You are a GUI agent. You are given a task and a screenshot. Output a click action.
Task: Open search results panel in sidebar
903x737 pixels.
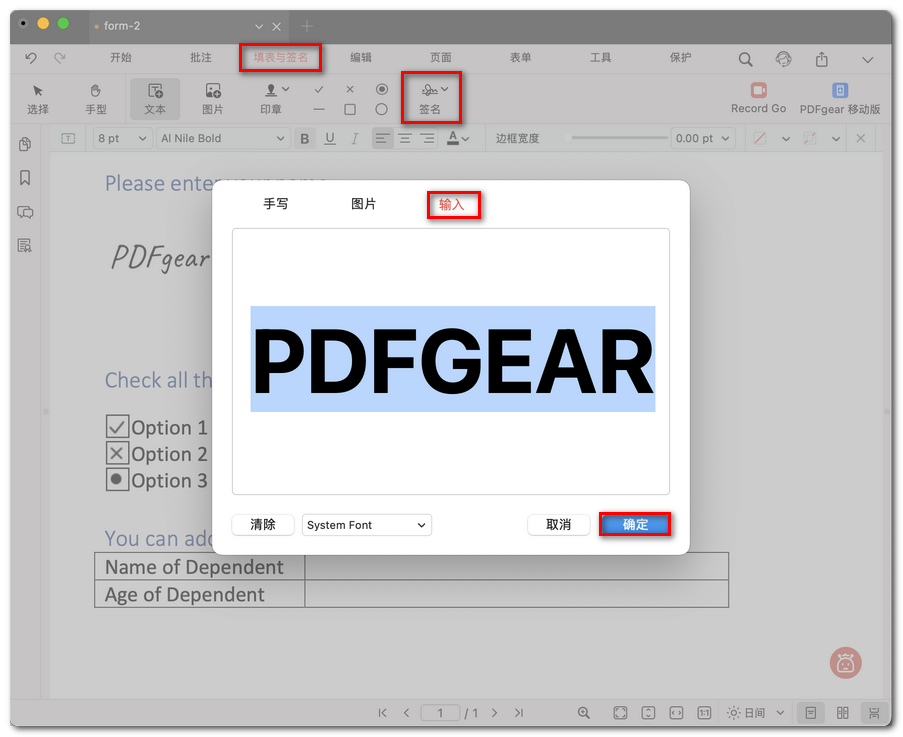(25, 246)
